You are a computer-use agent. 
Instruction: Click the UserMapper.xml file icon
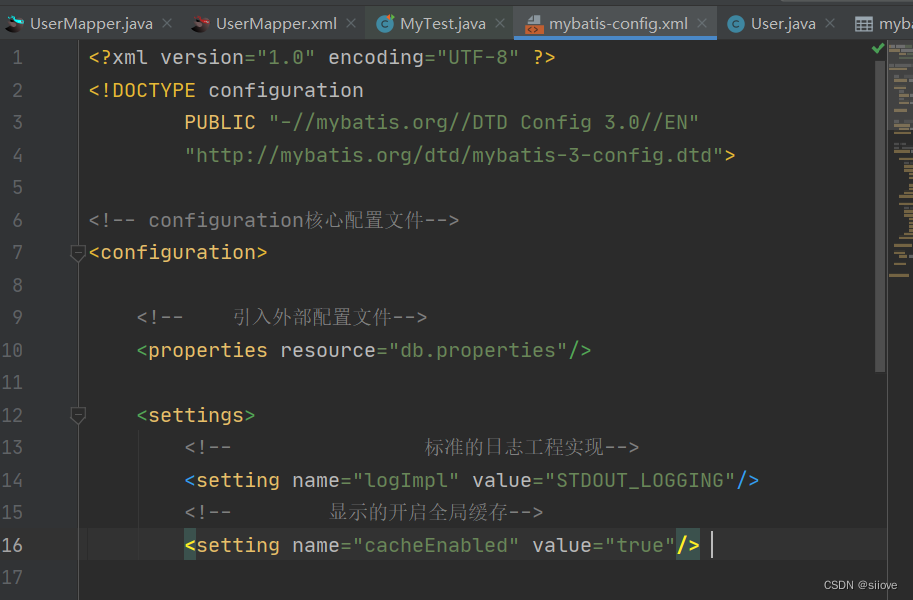pos(201,24)
